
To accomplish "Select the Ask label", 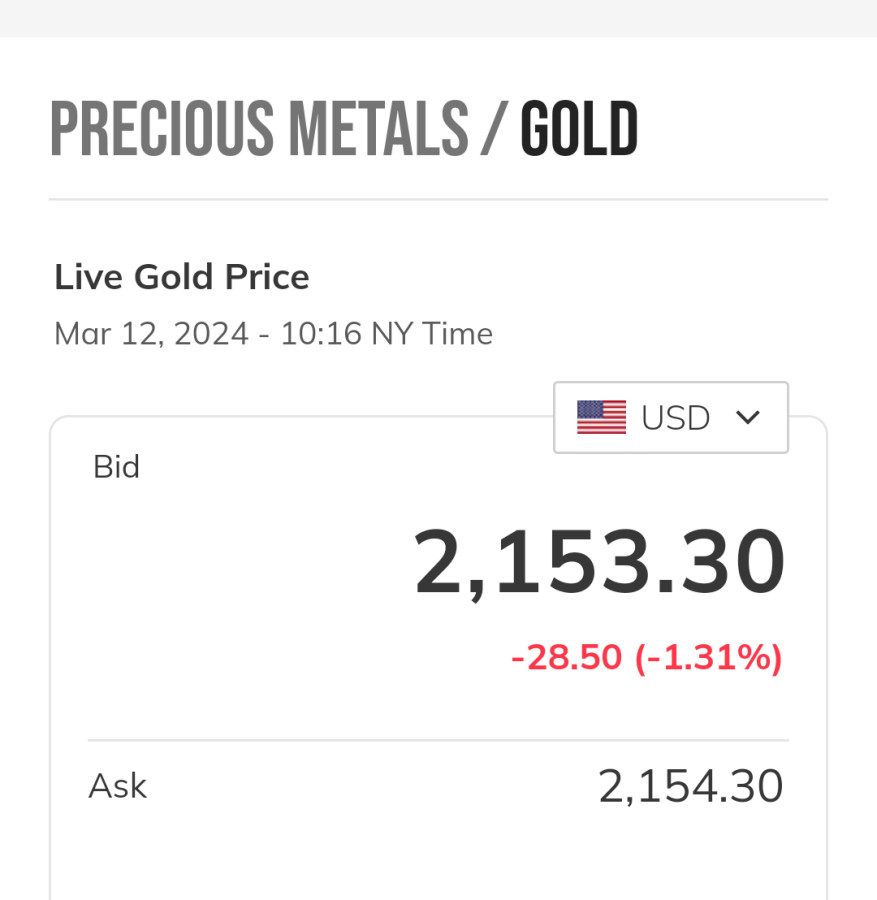I will [117, 786].
